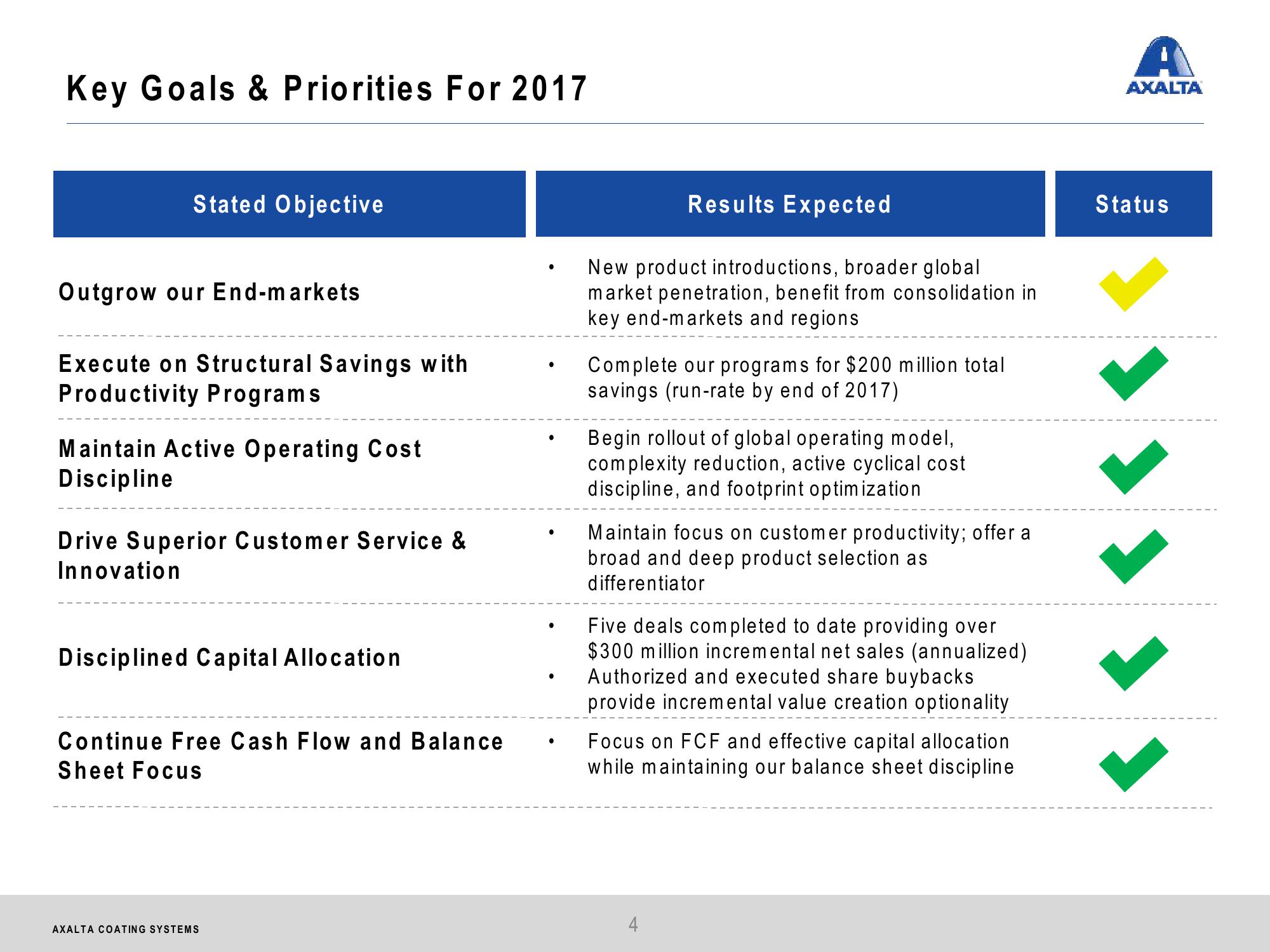Screen dimensions: 1270x952
Task: Click the '$200 million total savings' result text
Action: (x=796, y=378)
